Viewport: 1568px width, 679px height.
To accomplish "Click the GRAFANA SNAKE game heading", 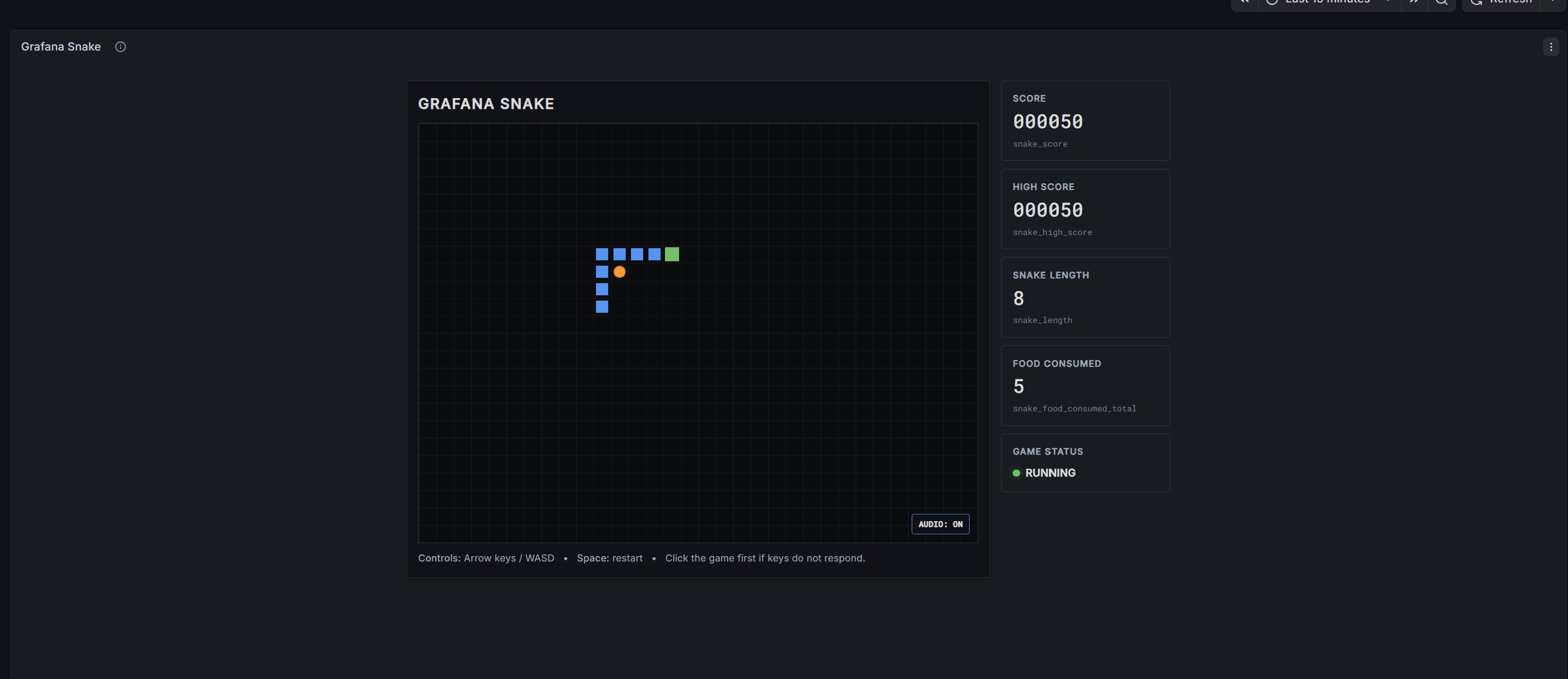I will [x=486, y=104].
